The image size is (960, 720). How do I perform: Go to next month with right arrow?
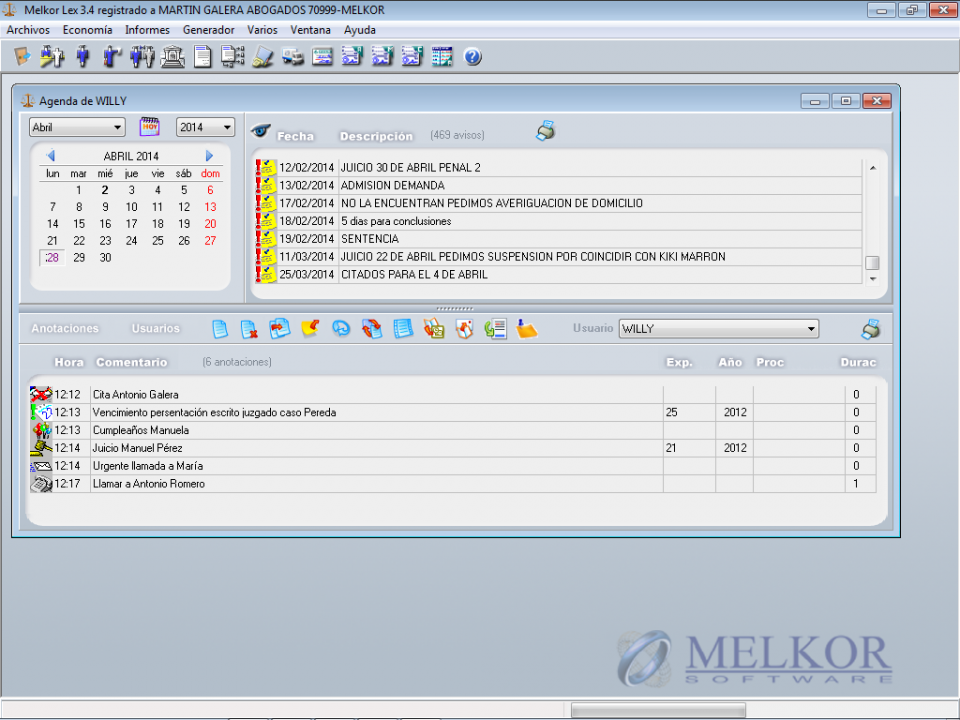[210, 156]
